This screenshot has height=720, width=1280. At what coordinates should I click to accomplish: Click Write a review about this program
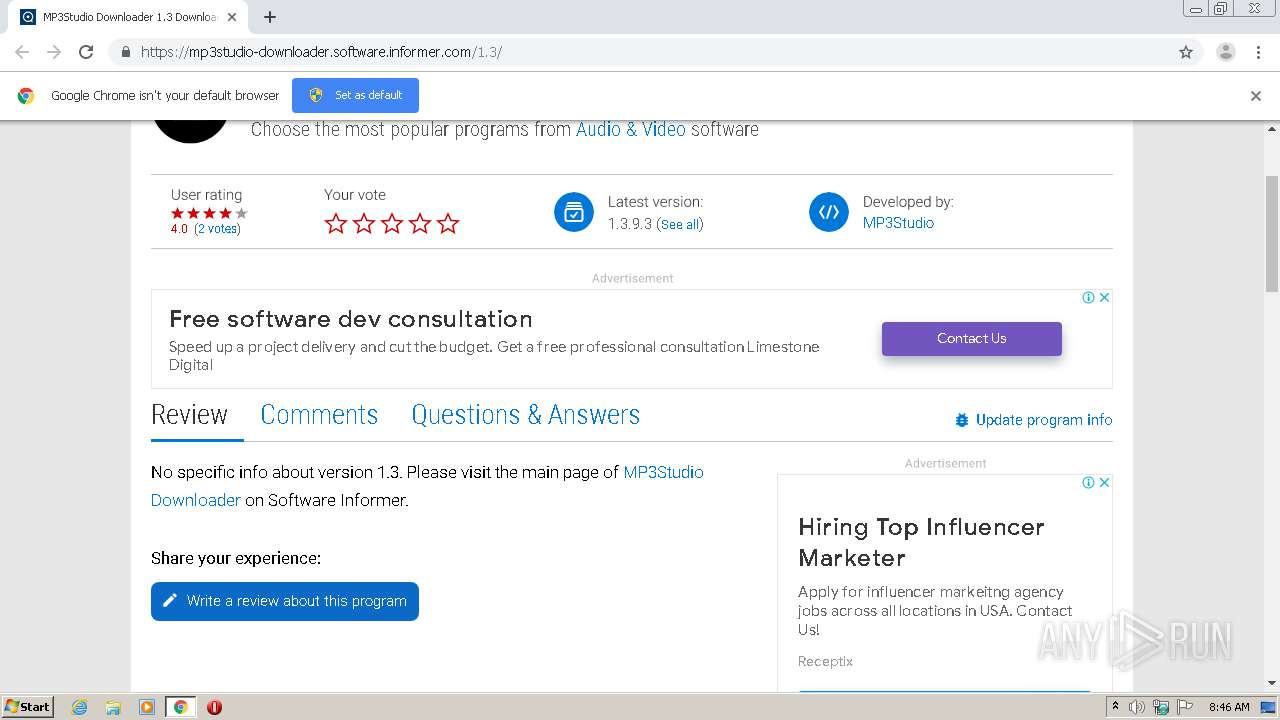coord(285,601)
